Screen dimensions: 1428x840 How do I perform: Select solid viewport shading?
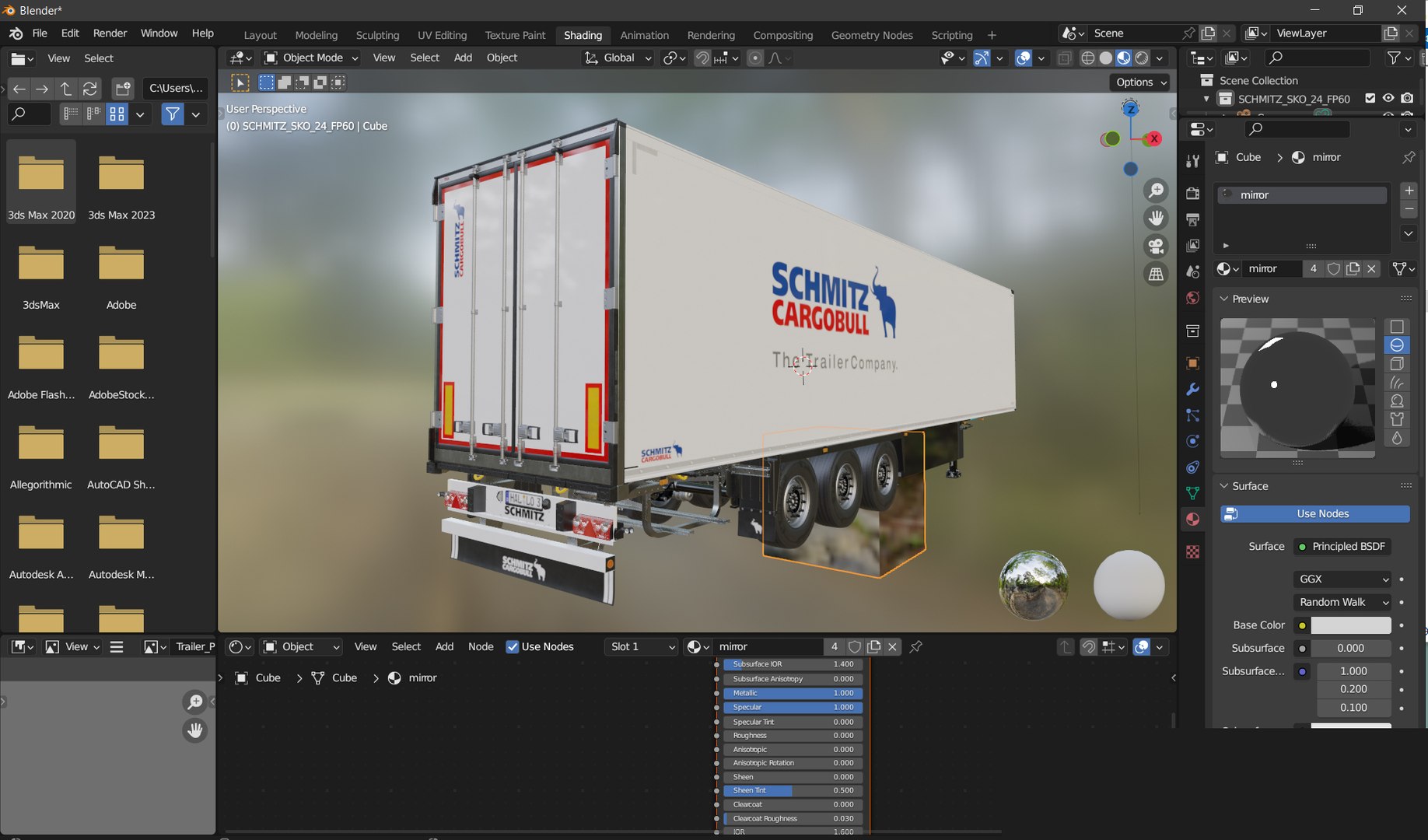click(1106, 58)
